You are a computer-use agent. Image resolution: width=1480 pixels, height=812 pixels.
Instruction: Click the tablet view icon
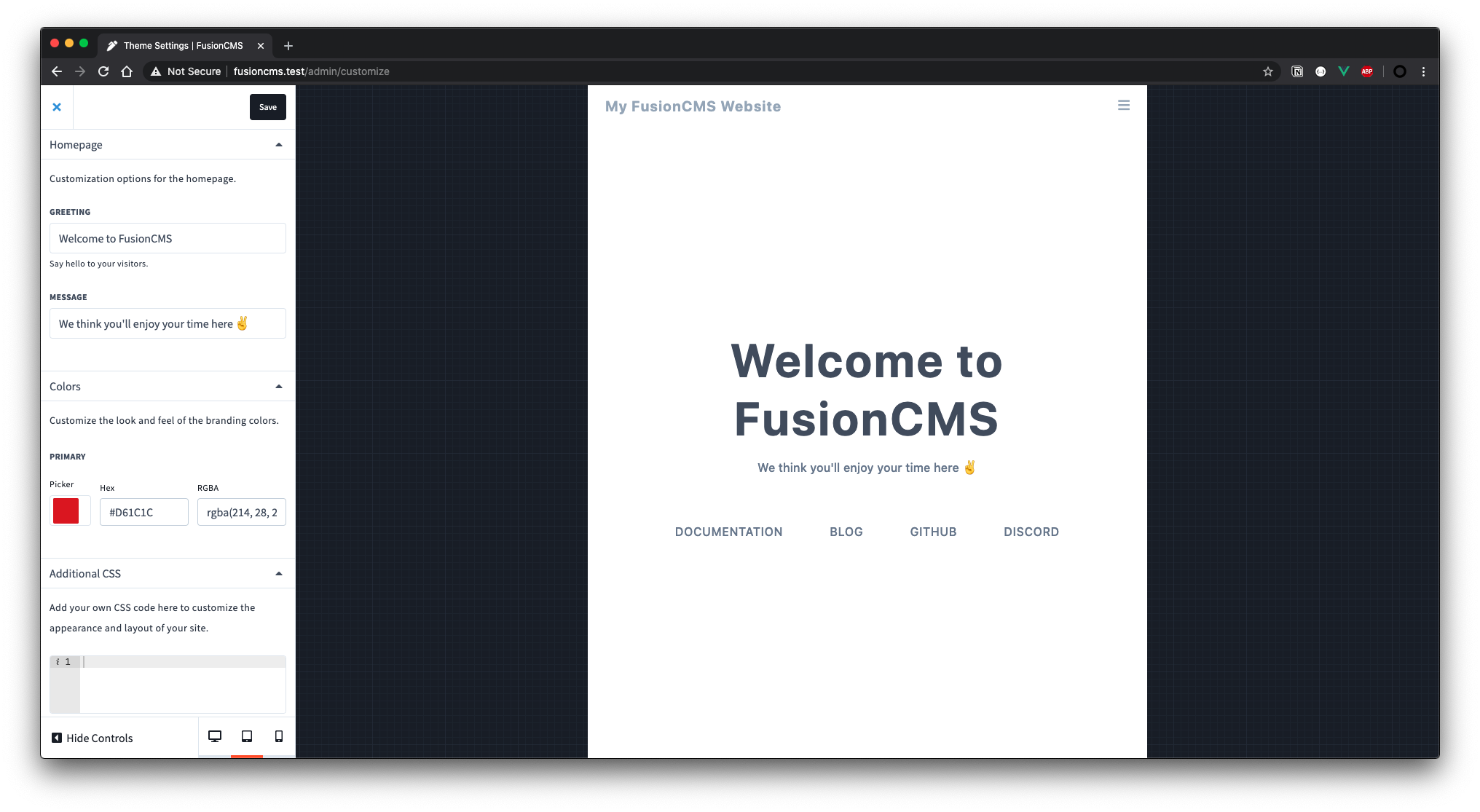tap(247, 738)
